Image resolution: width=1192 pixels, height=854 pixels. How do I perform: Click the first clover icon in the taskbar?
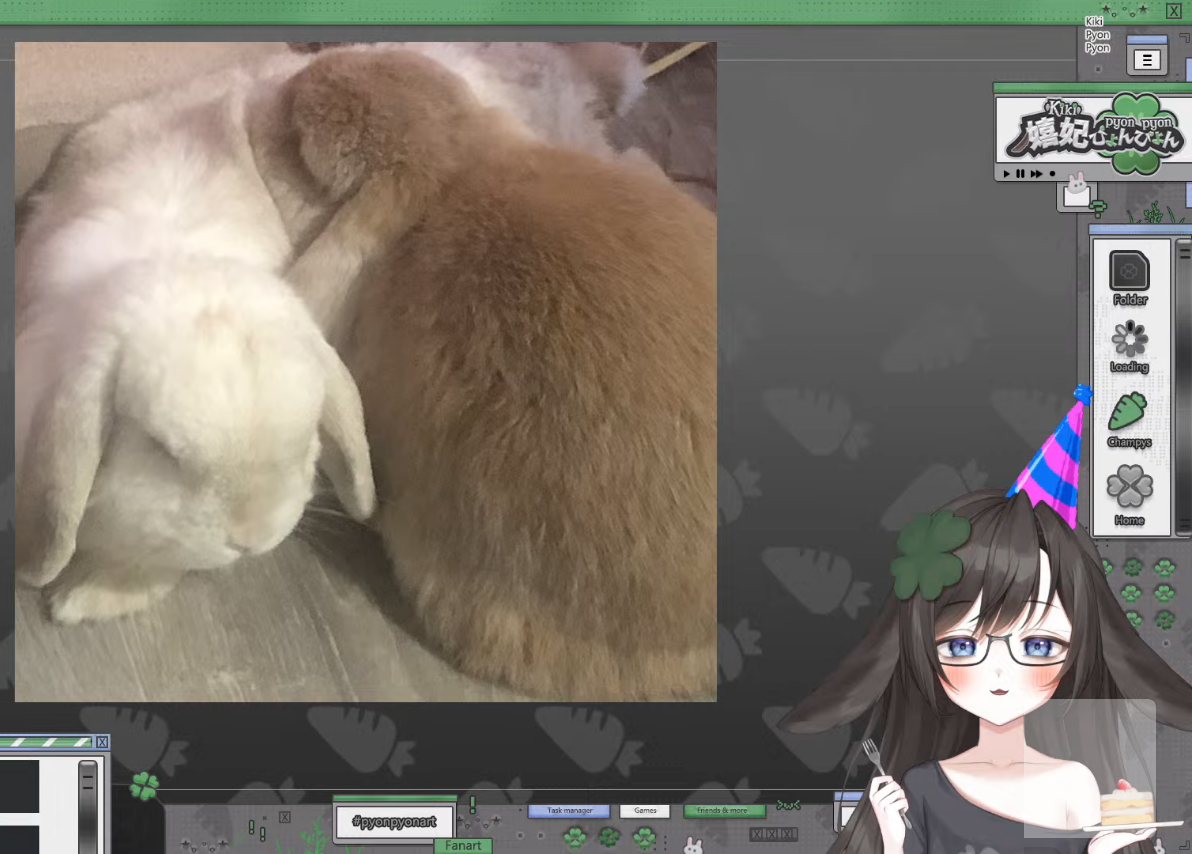(575, 838)
